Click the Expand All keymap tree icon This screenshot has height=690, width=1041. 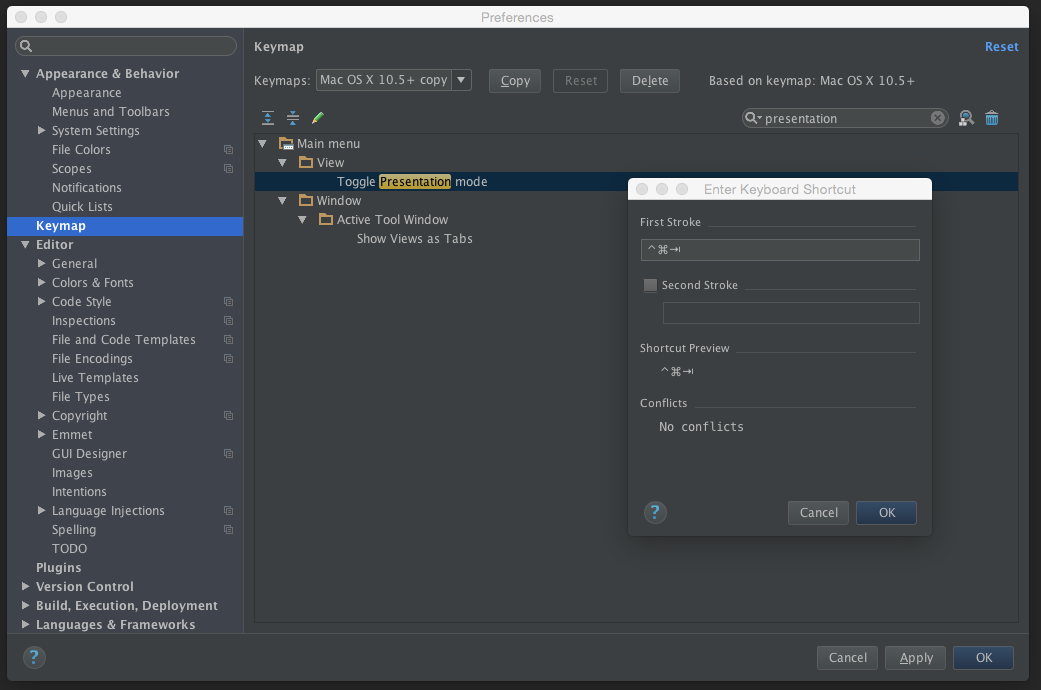268,118
